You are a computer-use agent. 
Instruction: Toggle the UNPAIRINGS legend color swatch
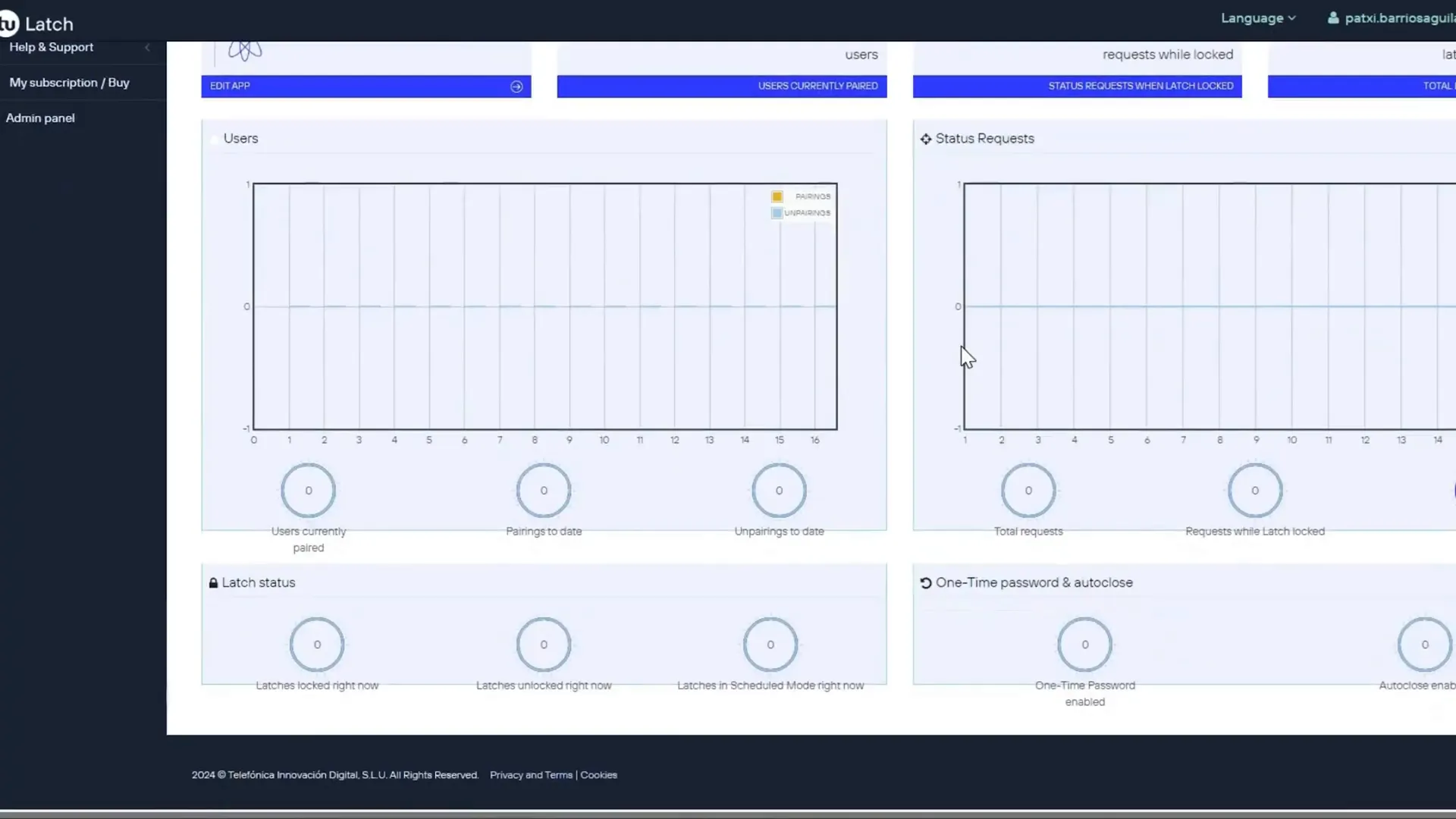pyautogui.click(x=777, y=213)
